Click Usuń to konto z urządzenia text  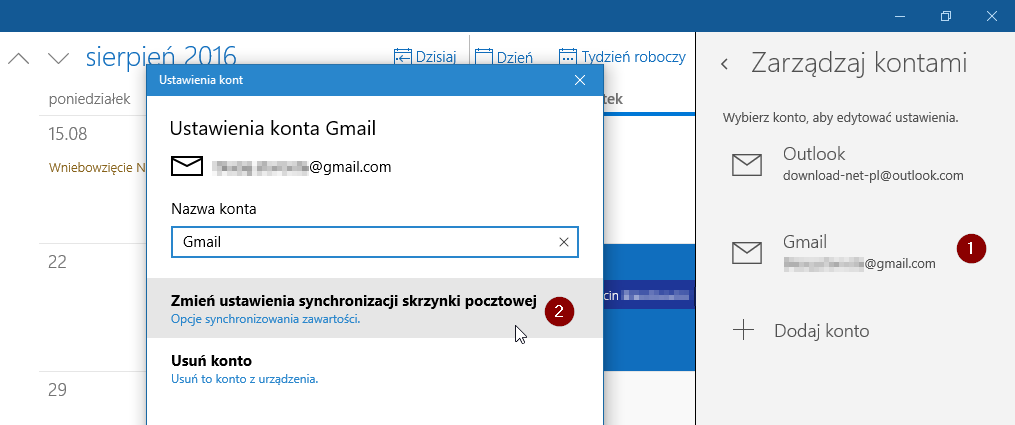245,379
